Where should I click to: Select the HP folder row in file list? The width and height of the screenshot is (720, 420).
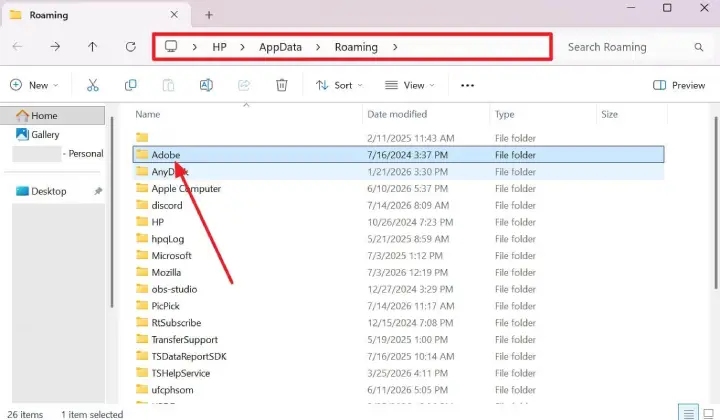click(398, 222)
